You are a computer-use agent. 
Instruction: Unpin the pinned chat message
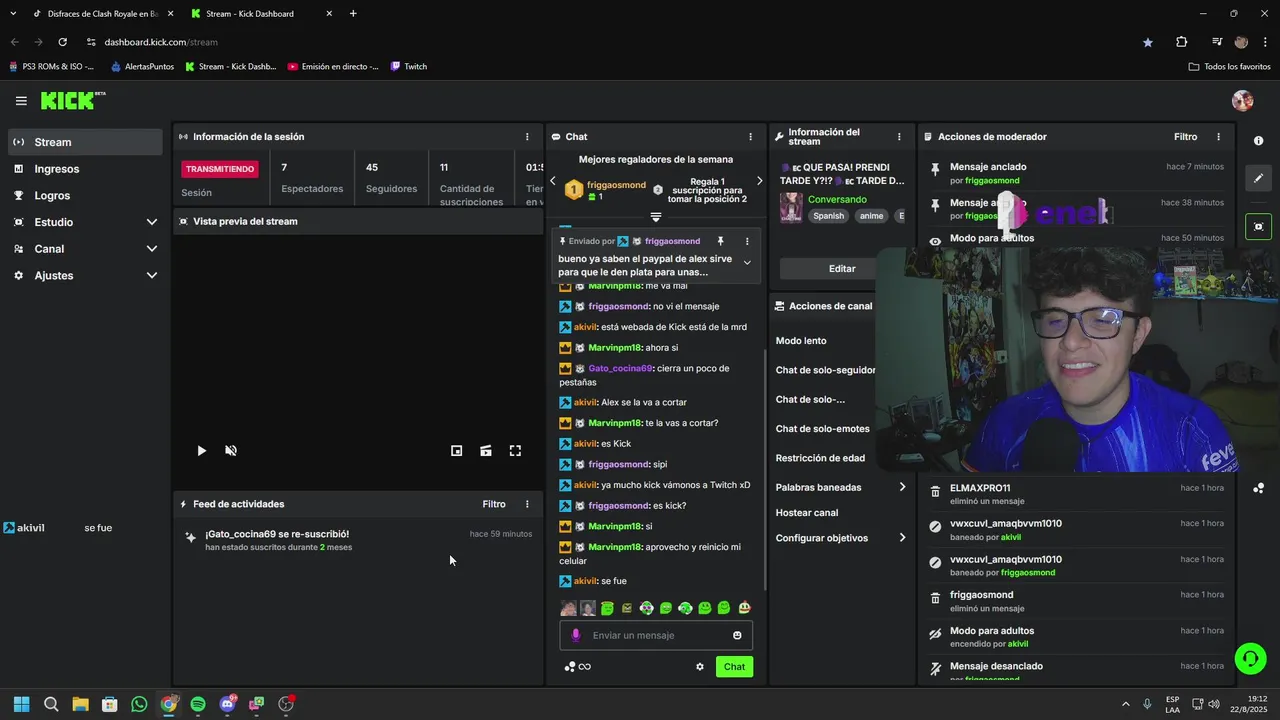pyautogui.click(x=720, y=241)
